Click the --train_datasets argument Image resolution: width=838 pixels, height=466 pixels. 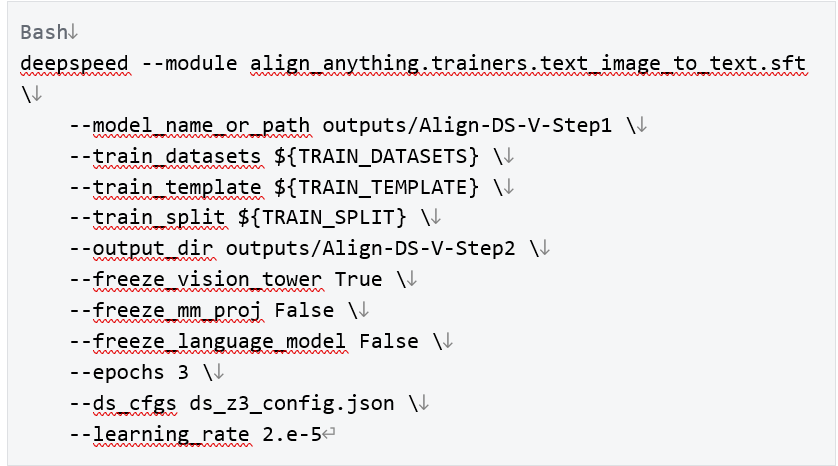point(166,157)
